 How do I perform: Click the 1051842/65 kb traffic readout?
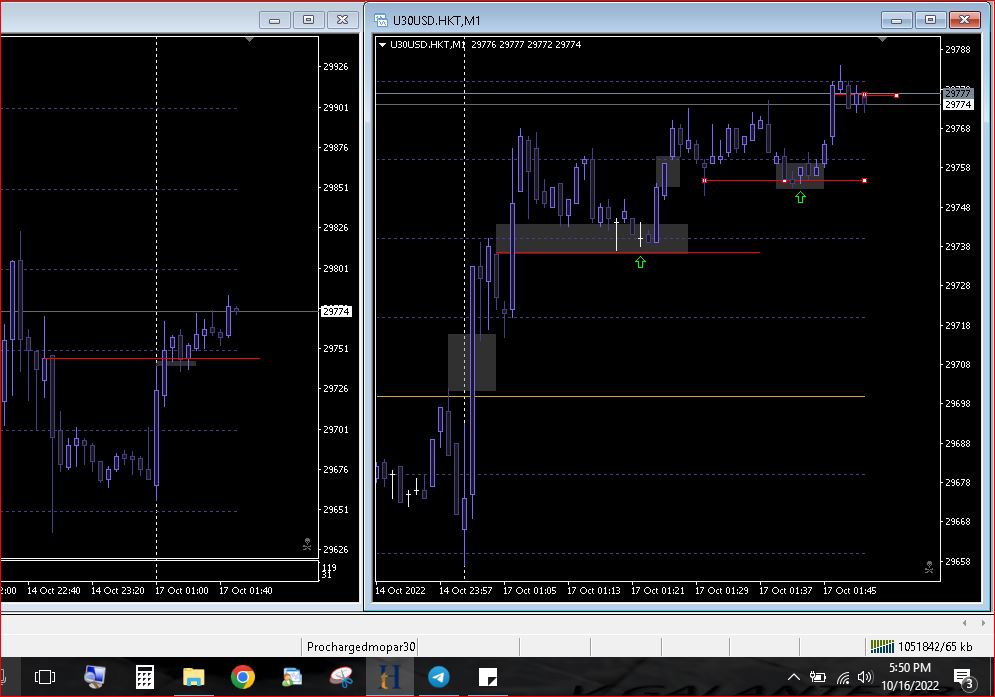(x=935, y=646)
